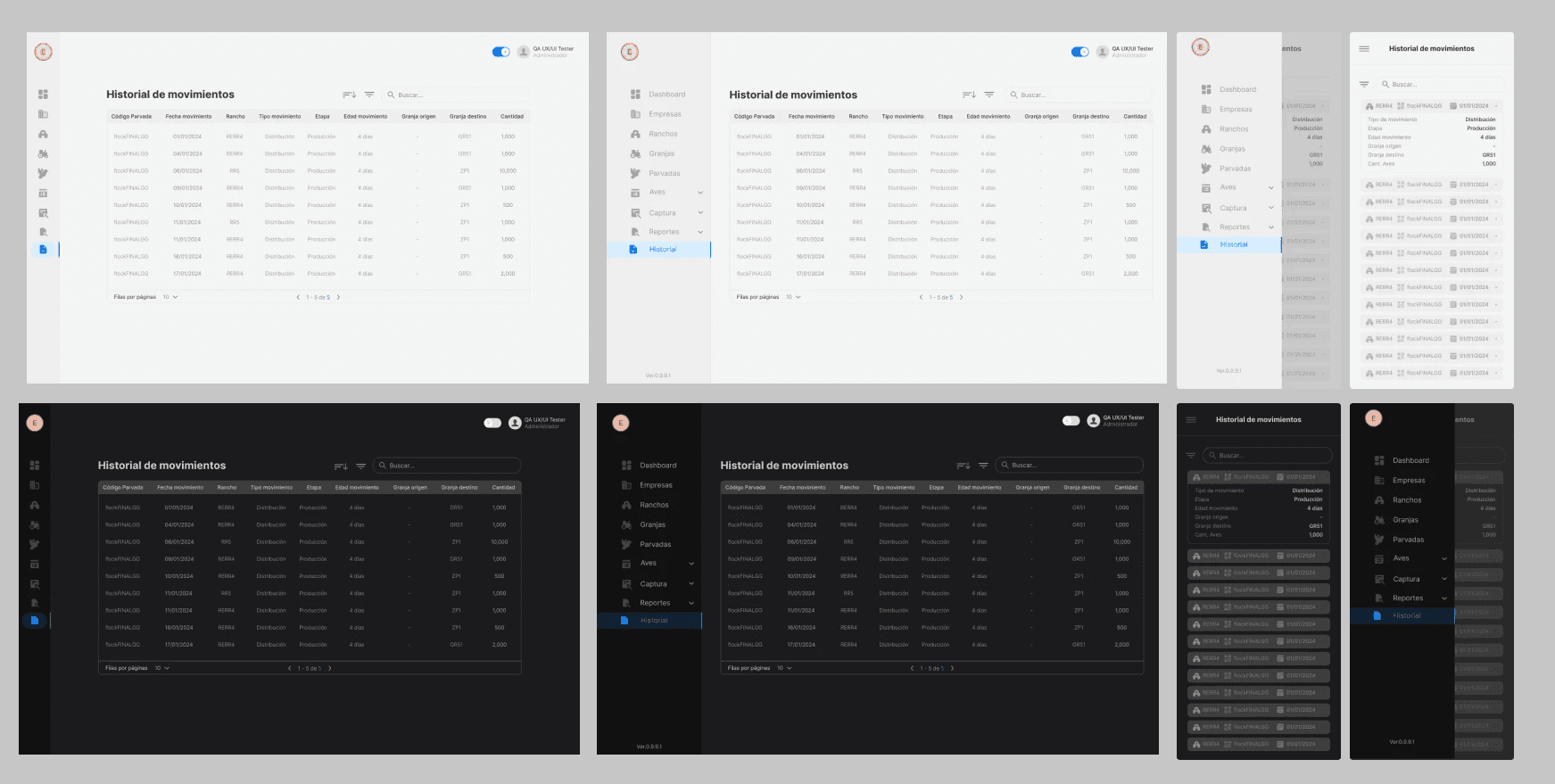The image size is (1555, 784).
Task: Go to next page in light icon-only-sidebar frame
Action: 338,297
